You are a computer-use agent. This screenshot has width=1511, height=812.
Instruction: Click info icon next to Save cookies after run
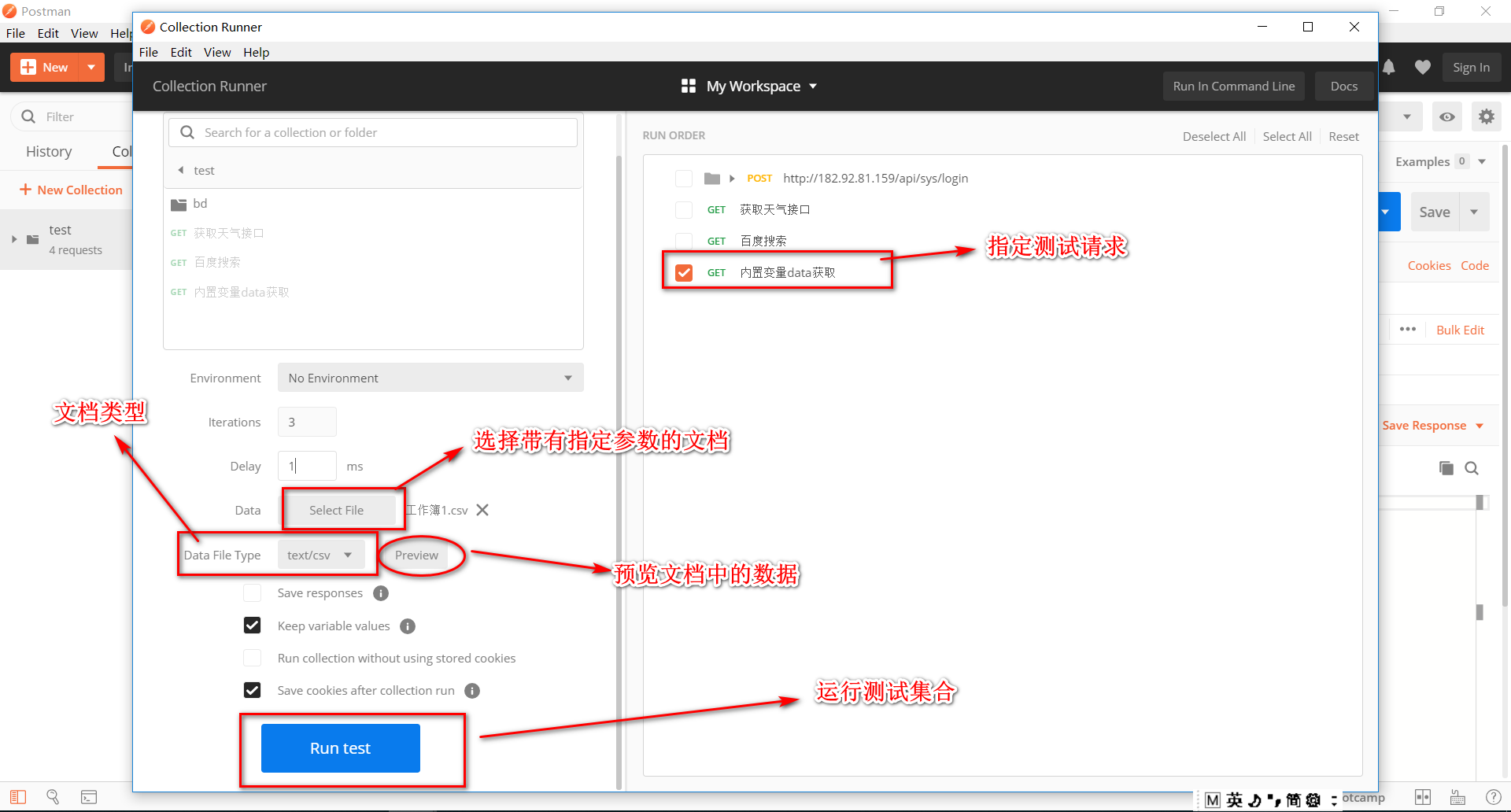coord(472,691)
